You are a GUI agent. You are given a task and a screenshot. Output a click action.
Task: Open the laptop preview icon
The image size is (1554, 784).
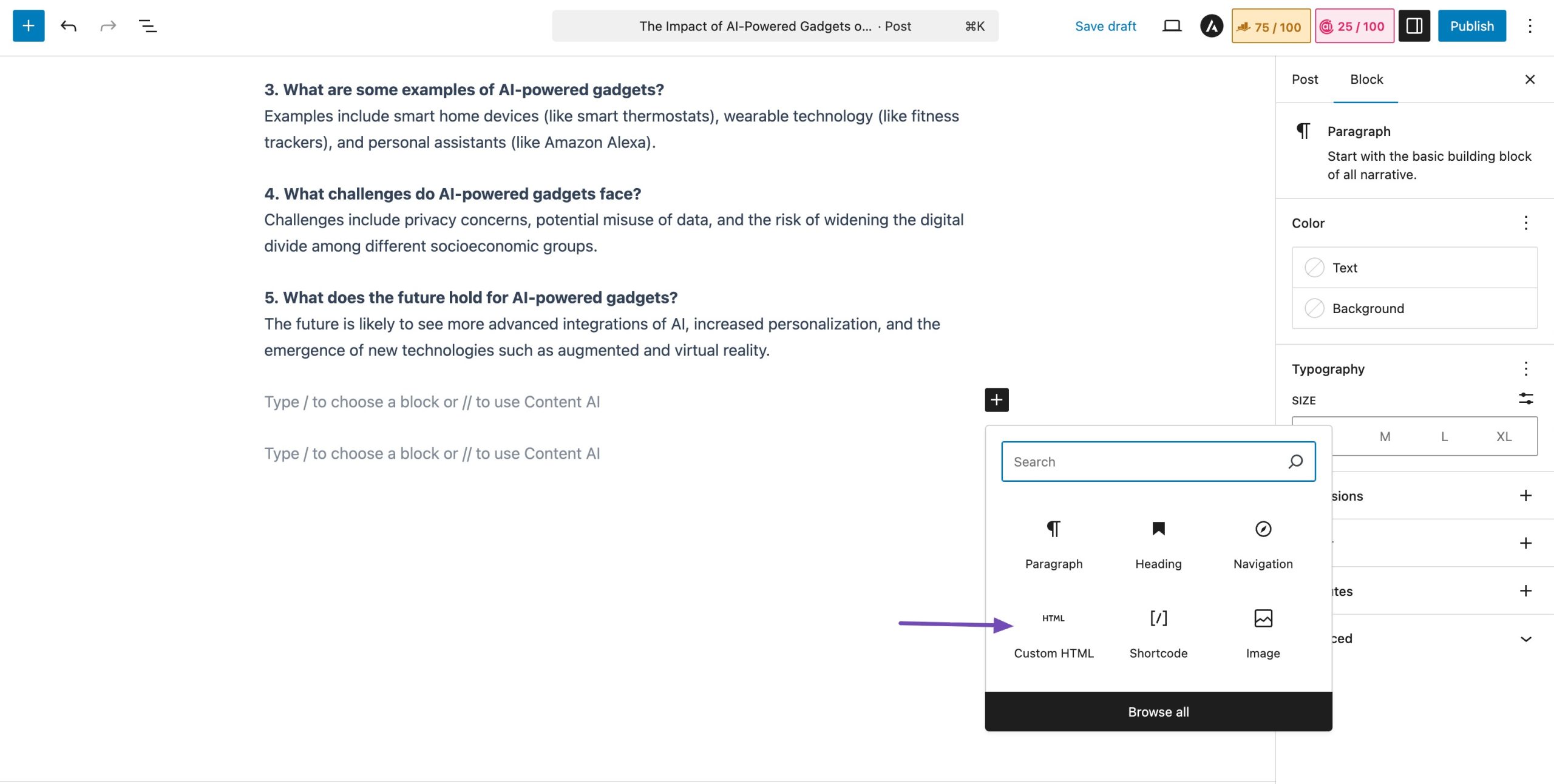click(1172, 26)
